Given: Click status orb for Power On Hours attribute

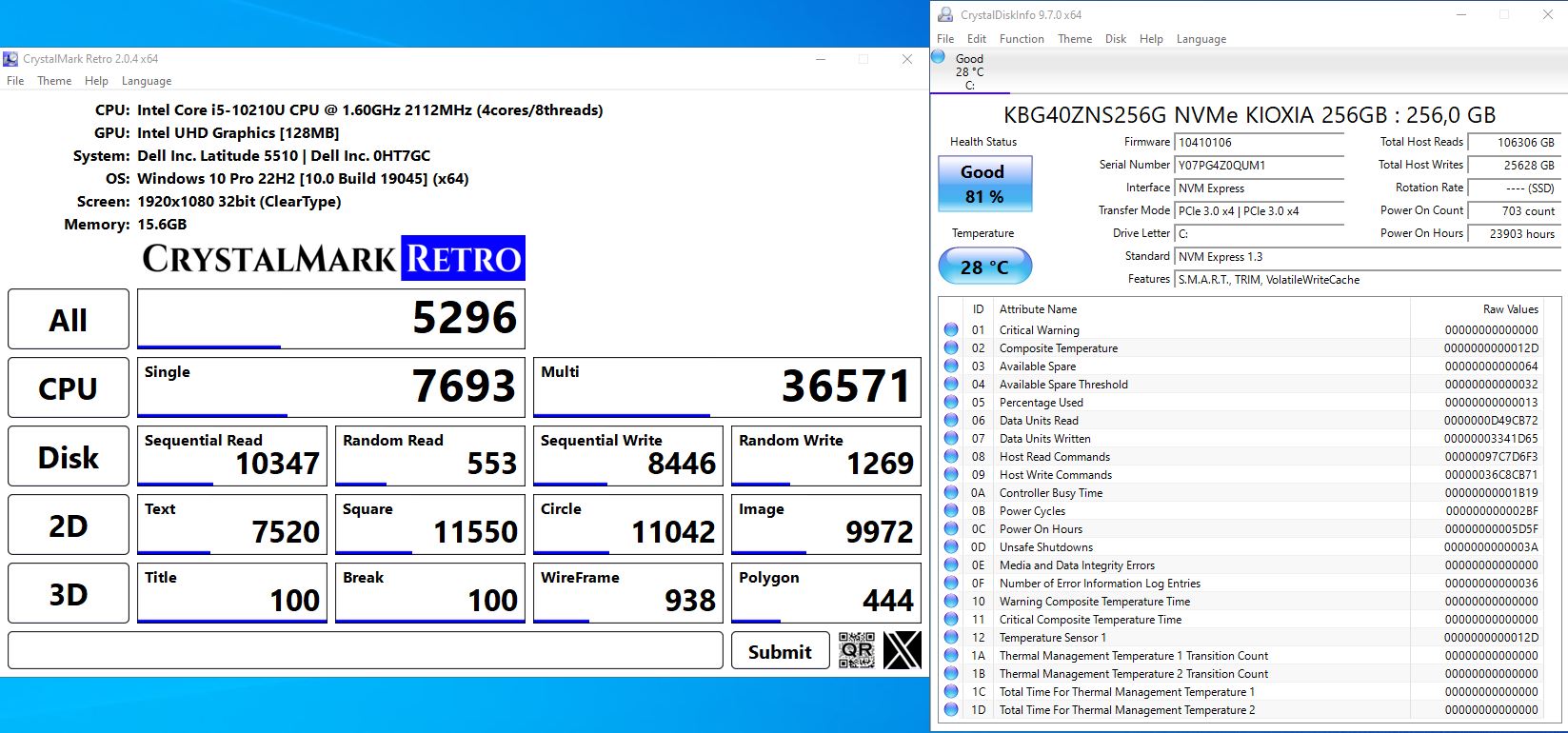Looking at the screenshot, I should tap(951, 528).
